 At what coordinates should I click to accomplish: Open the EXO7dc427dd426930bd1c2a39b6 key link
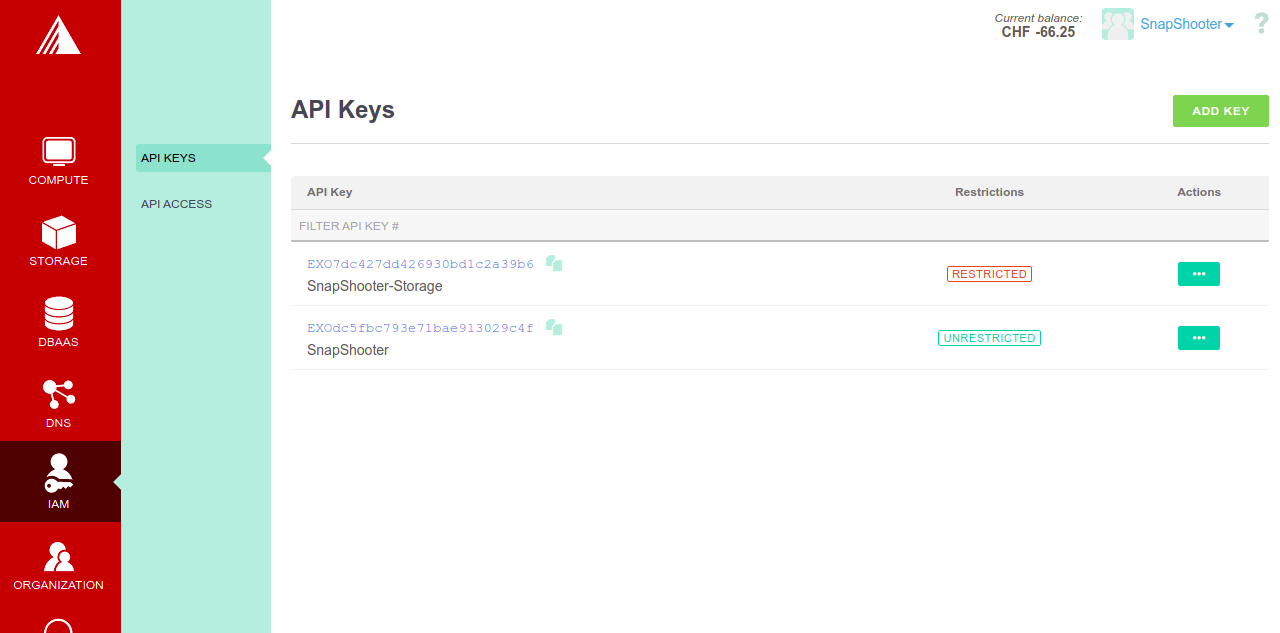click(420, 264)
